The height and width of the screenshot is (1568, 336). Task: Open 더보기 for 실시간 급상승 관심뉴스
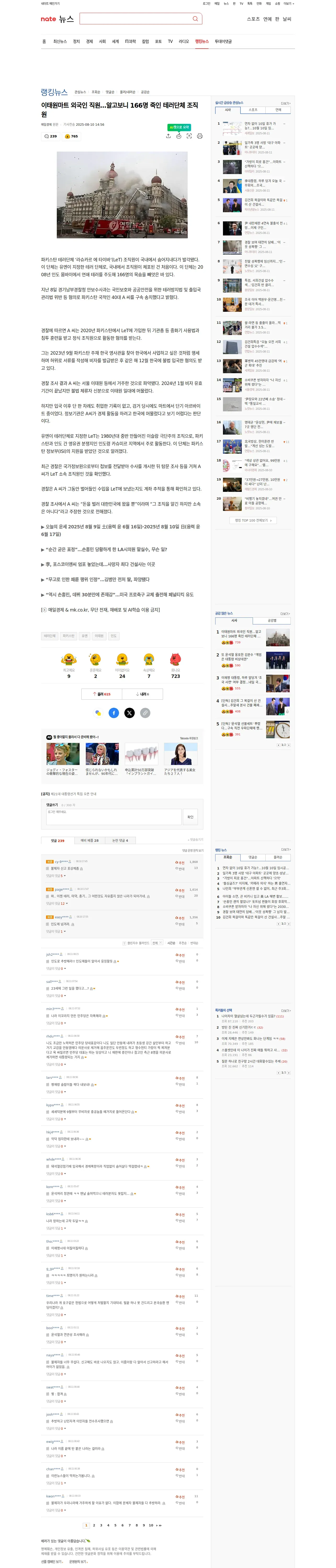point(285,103)
